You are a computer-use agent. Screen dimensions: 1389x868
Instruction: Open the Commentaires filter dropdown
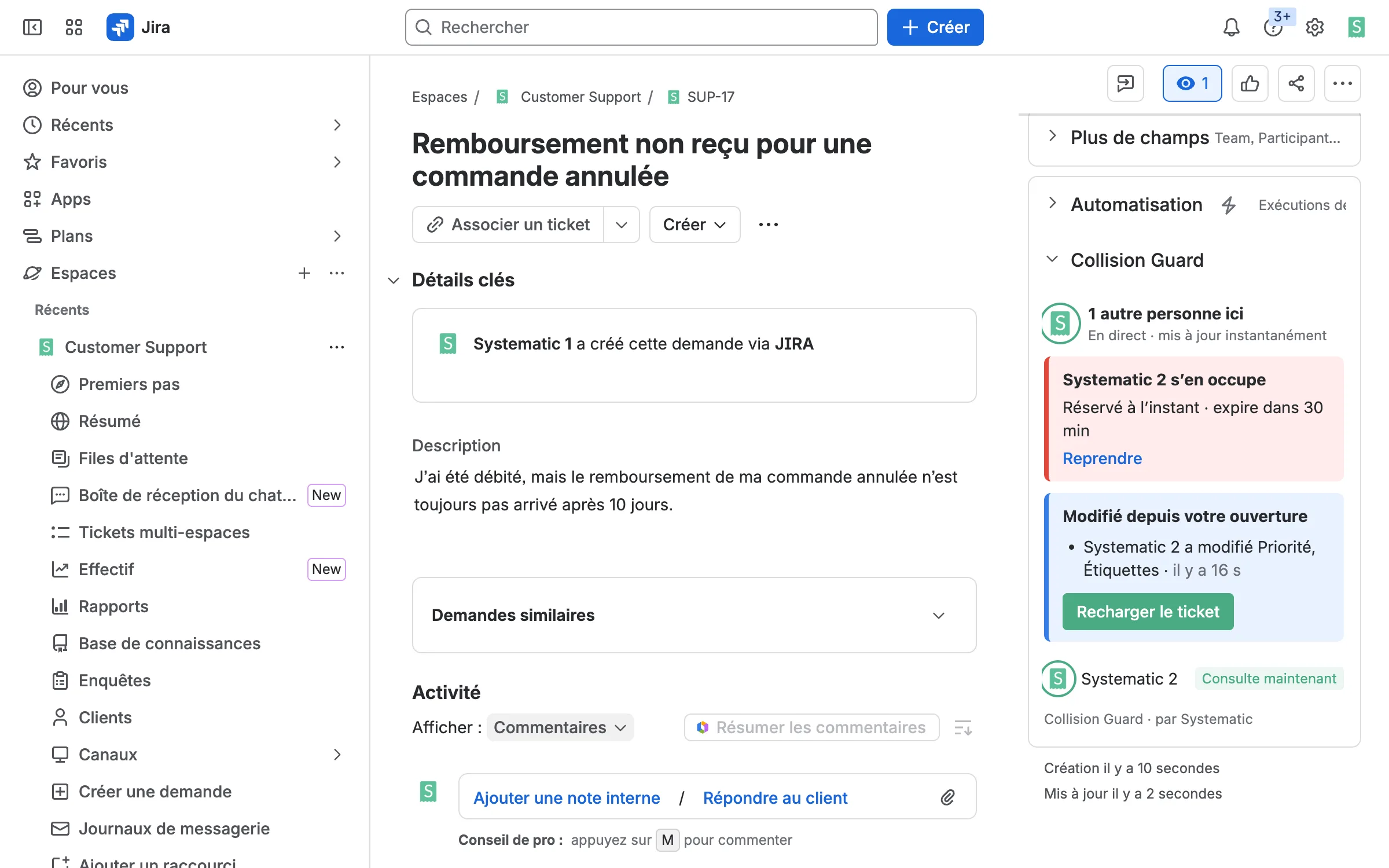pos(560,727)
